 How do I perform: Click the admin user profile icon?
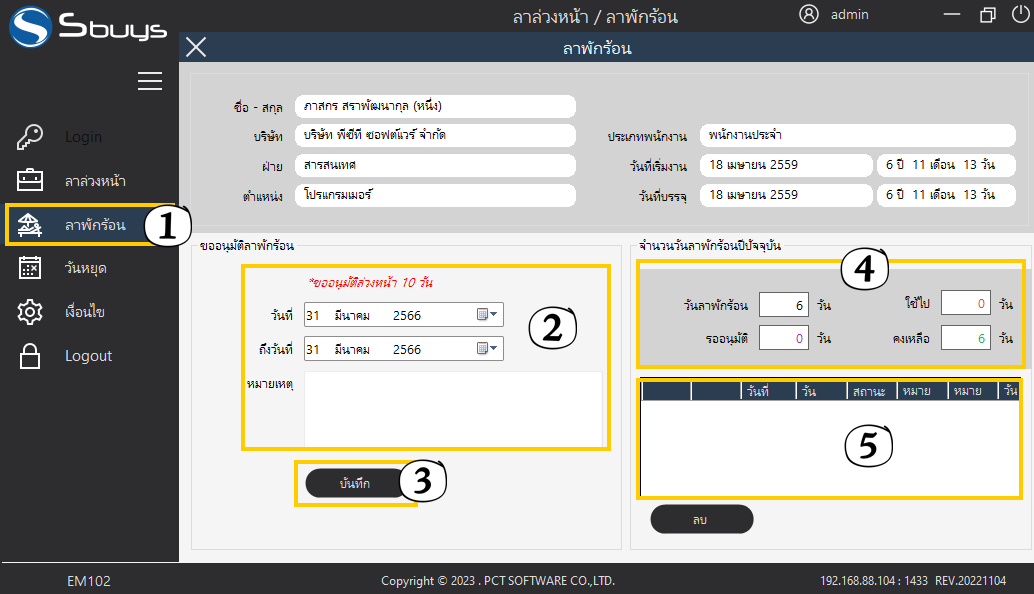point(809,14)
